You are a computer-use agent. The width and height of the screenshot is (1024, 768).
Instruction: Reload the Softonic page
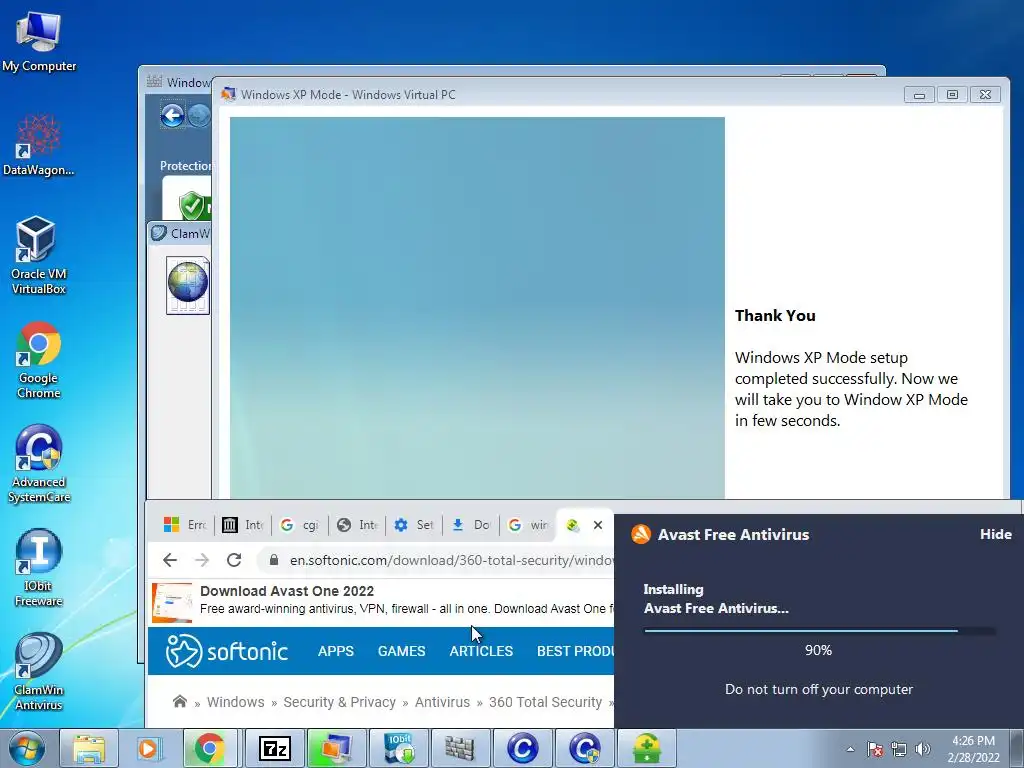point(234,560)
